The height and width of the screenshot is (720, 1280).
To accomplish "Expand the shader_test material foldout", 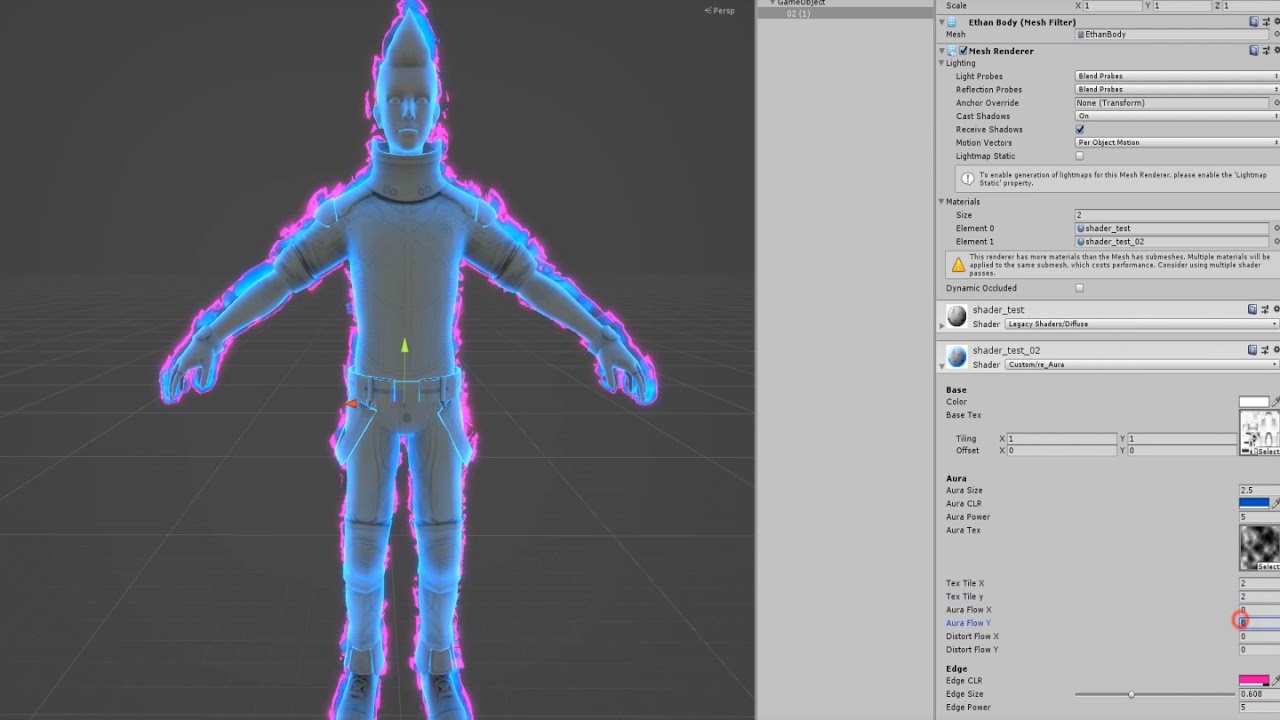I will [x=941, y=324].
